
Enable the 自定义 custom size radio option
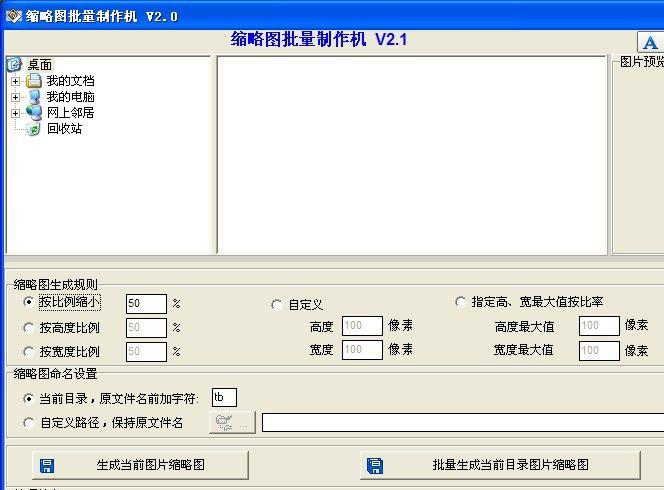click(277, 305)
